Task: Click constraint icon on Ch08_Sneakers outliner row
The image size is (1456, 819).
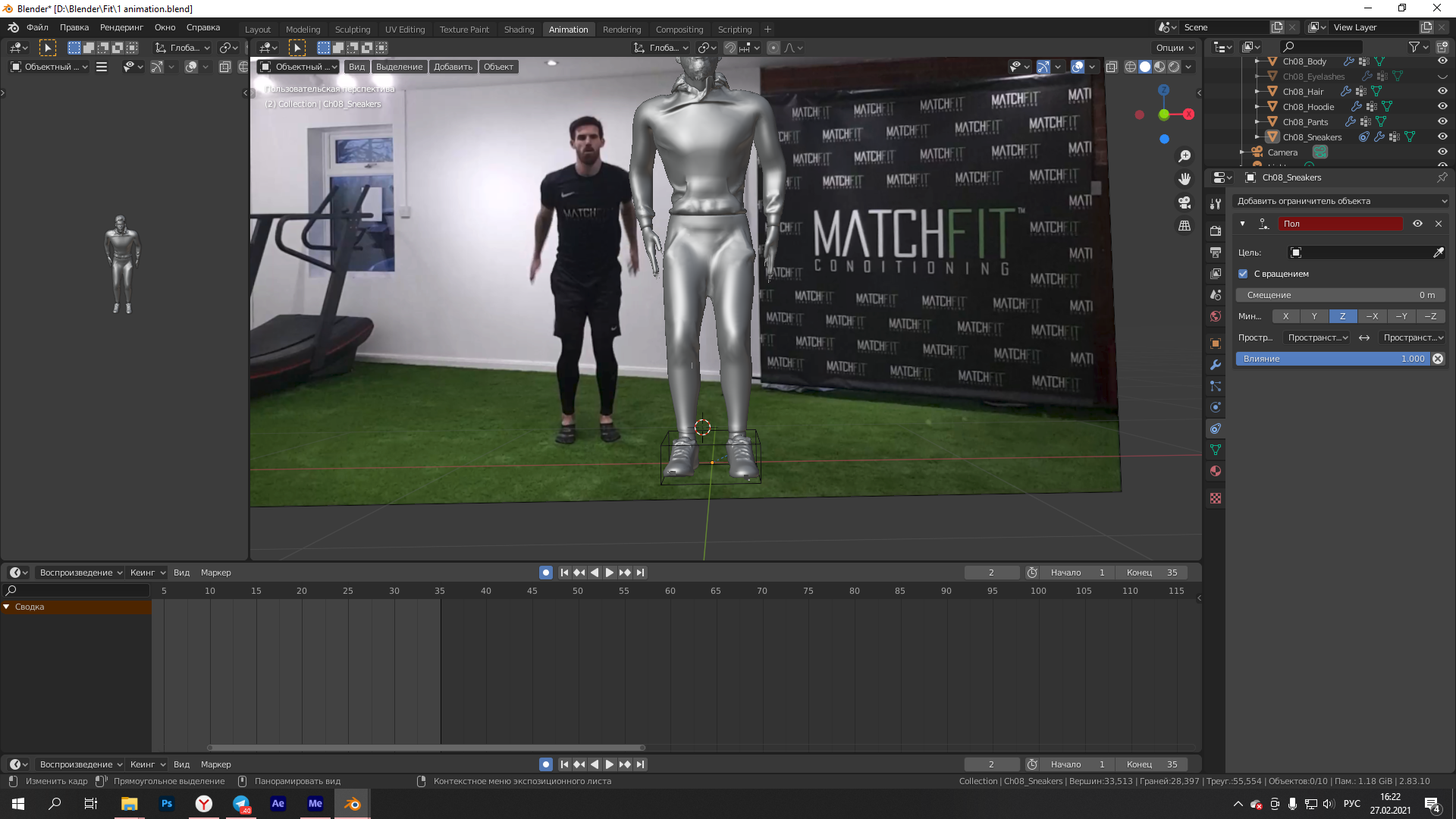Action: click(1363, 137)
